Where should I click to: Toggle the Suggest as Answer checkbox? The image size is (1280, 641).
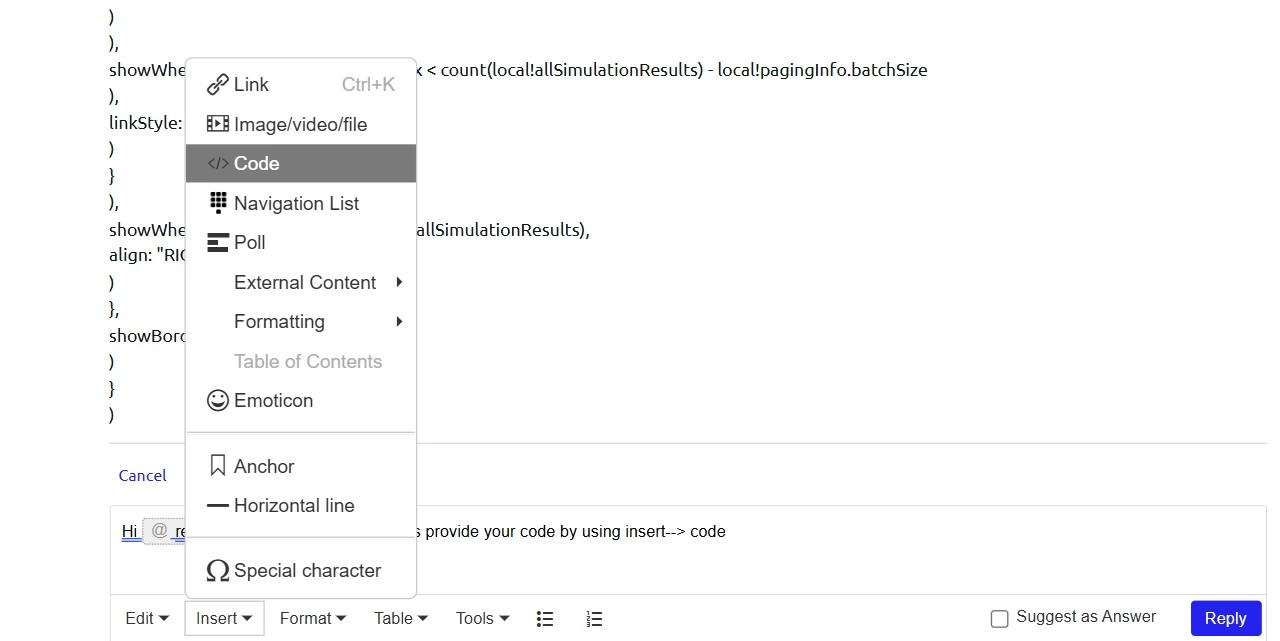click(999, 619)
